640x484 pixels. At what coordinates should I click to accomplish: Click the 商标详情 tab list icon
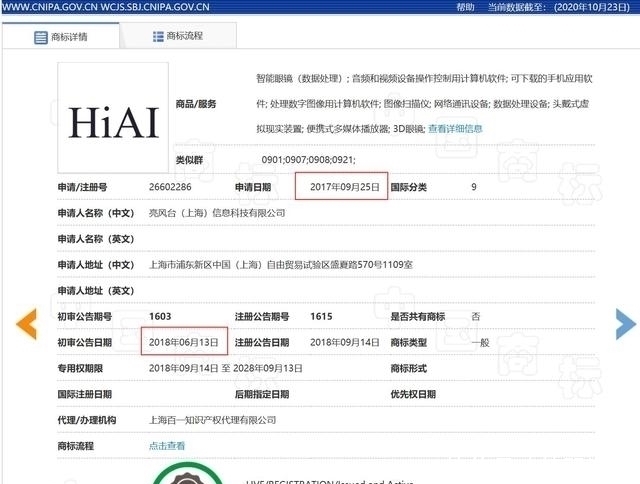(x=41, y=37)
